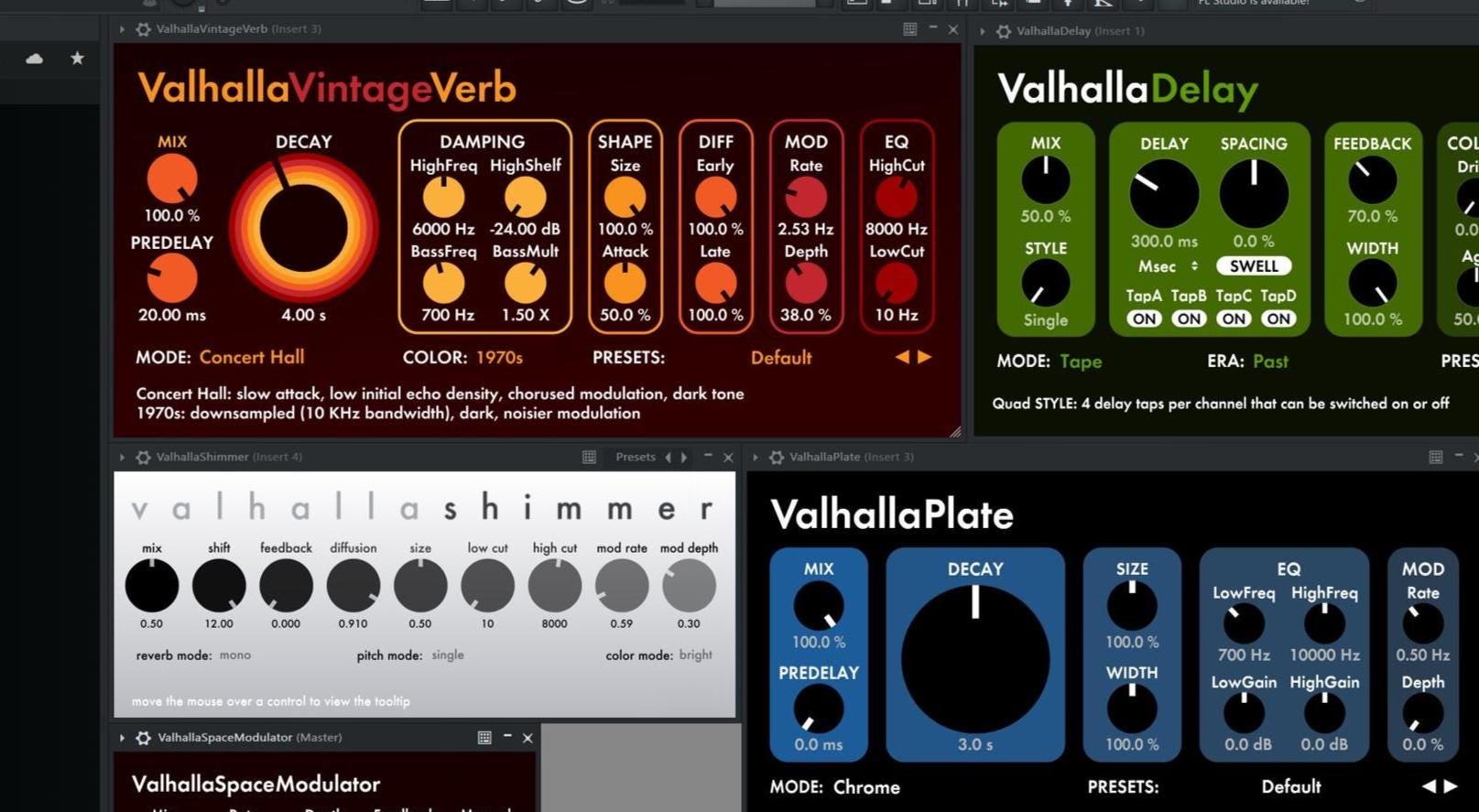This screenshot has height=812, width=1479.
Task: Click SIZE knob in ValhallaPlate
Action: point(1132,606)
